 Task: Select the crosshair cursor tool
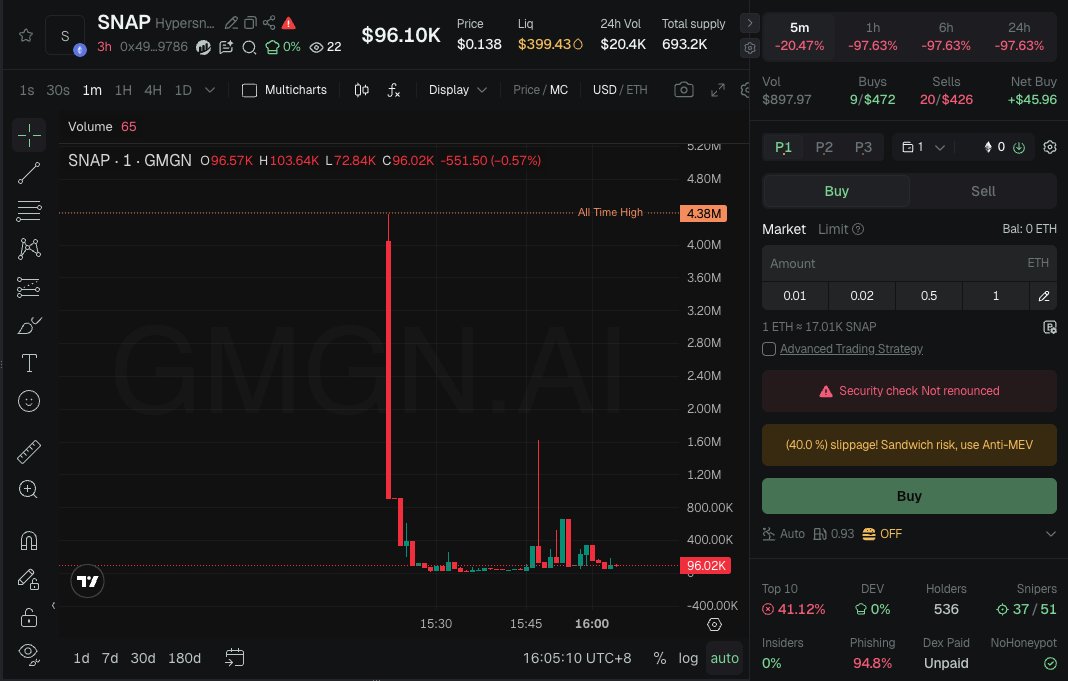[29, 136]
